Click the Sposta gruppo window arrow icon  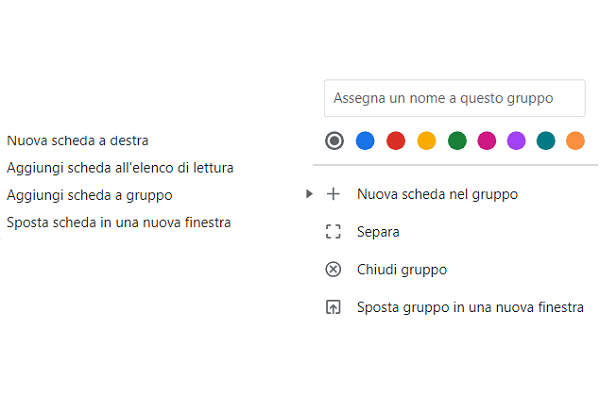[x=334, y=308]
